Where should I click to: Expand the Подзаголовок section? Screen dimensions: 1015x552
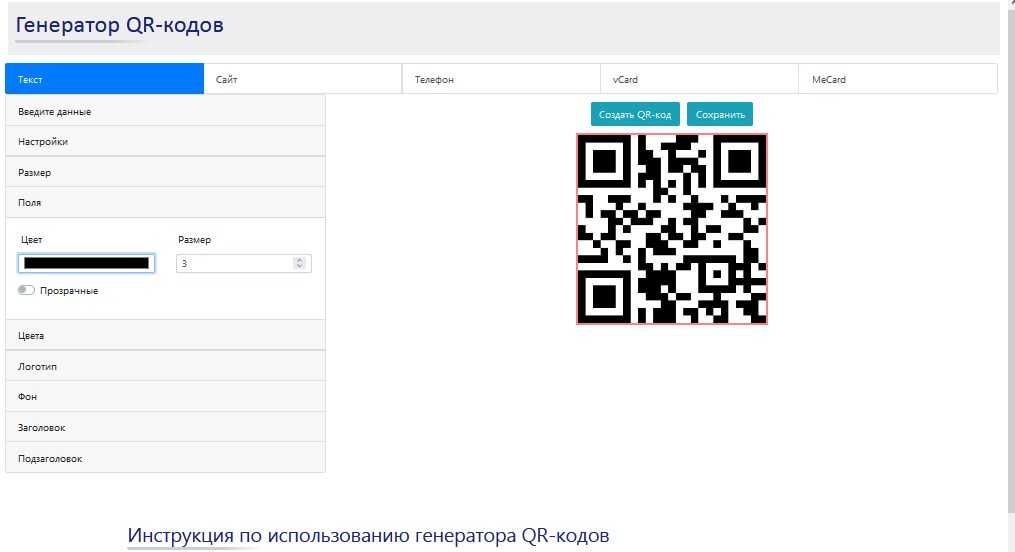165,458
